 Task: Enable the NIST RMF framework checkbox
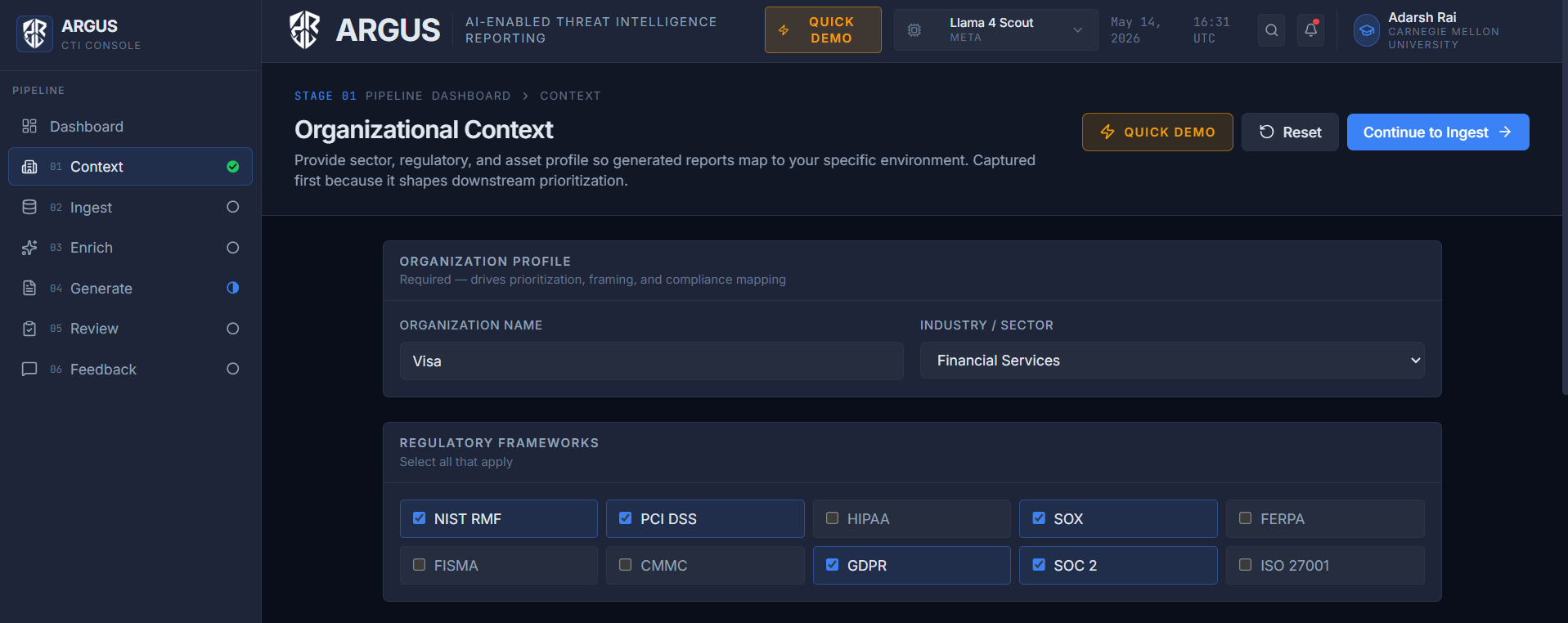pyautogui.click(x=420, y=518)
